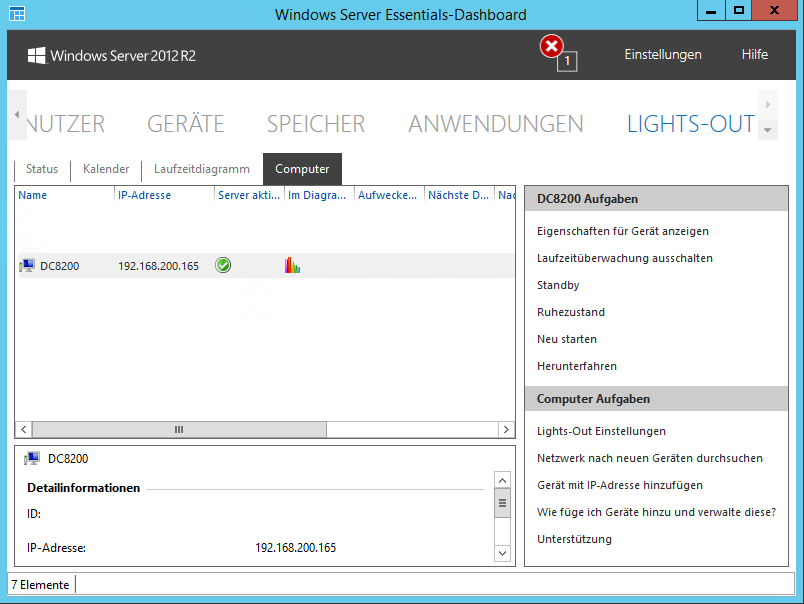Click the IP-Adresse value in the details pane

point(295,548)
